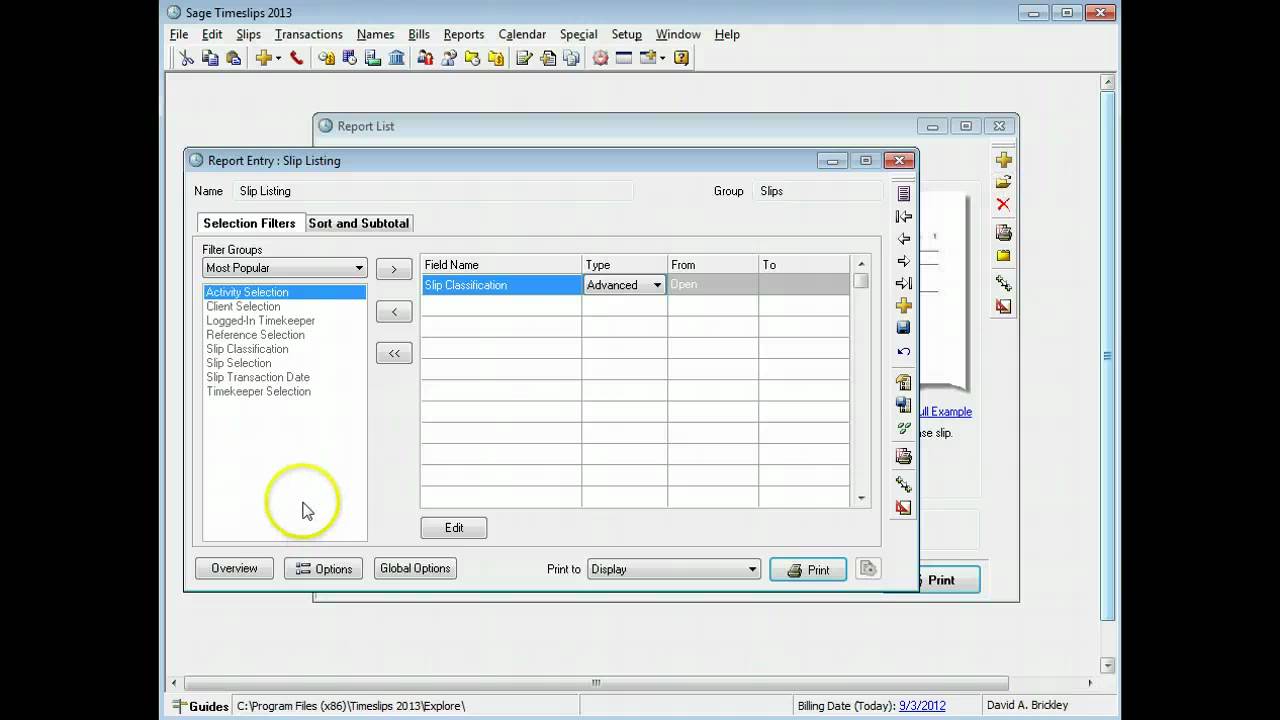Click the billing date 9/3/2012 link
Screen dimensions: 1280x720
click(x=922, y=705)
